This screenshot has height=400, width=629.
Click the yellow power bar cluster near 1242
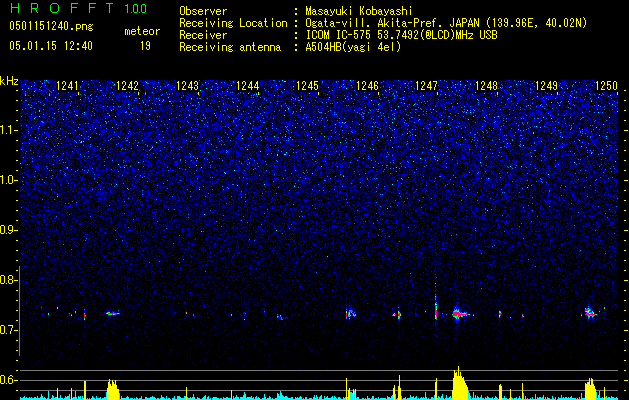(113, 389)
